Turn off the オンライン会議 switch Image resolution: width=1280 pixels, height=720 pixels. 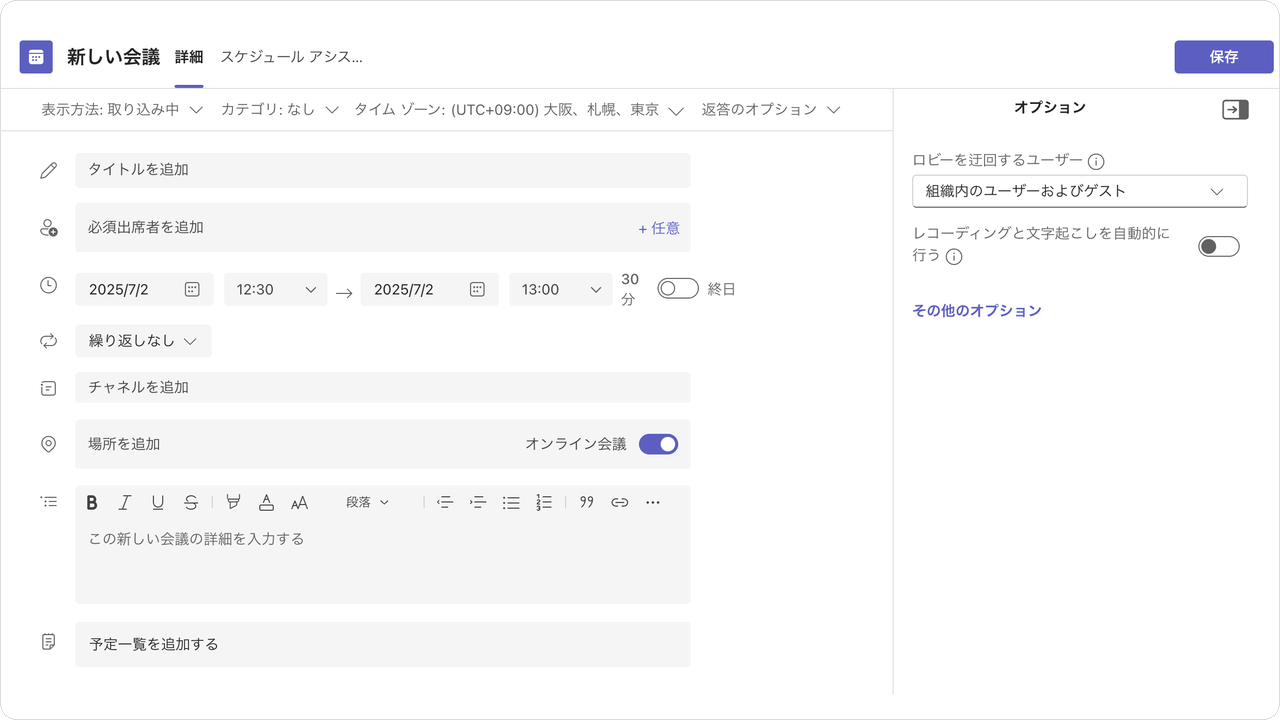[x=658, y=444]
